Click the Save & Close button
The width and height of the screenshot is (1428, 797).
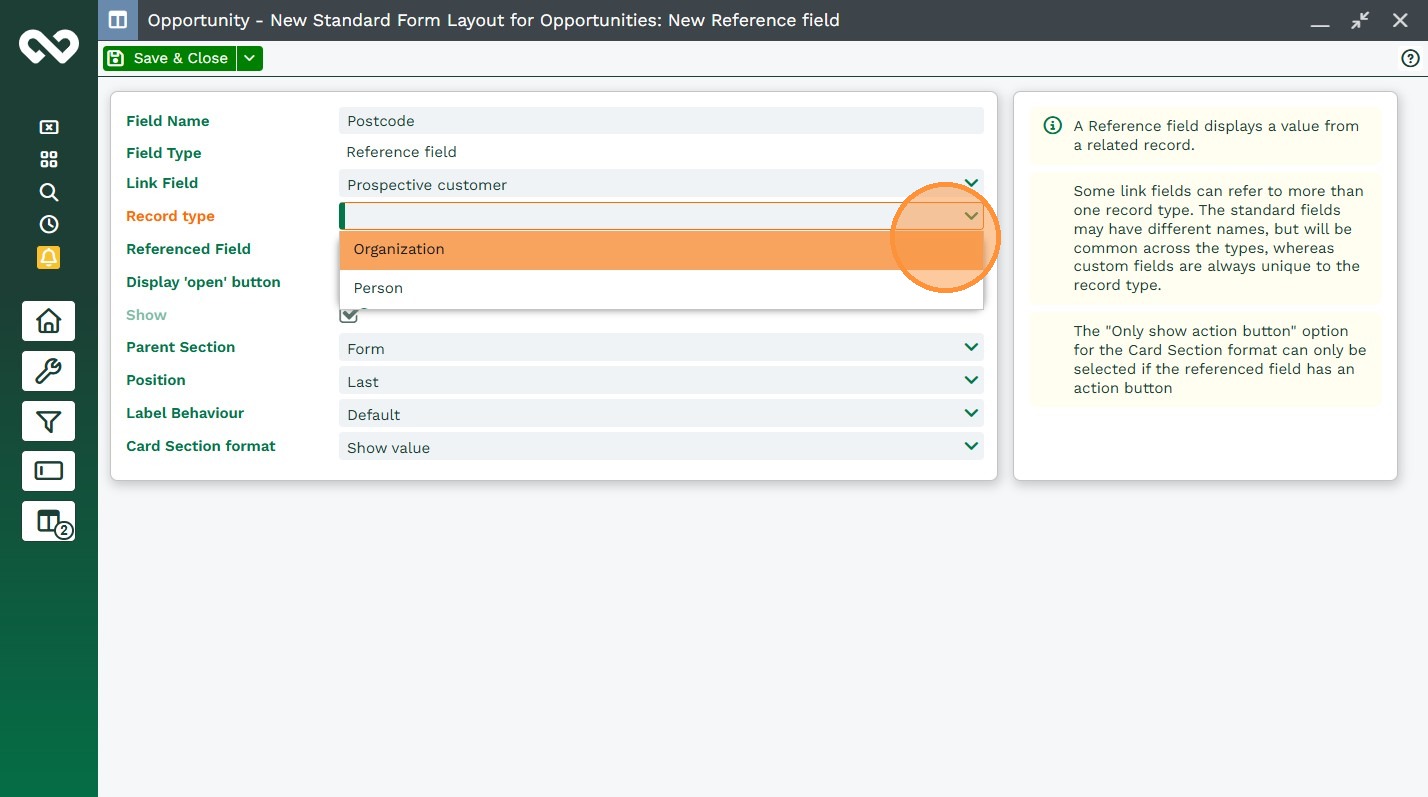(x=169, y=58)
